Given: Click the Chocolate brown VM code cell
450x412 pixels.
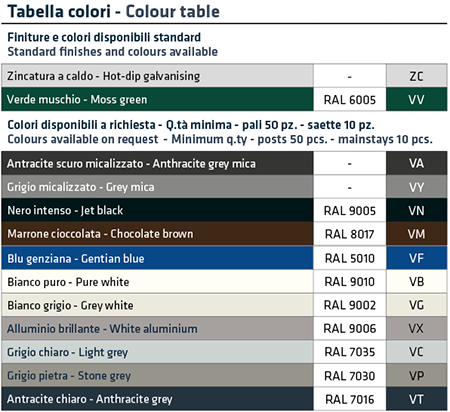Looking at the screenshot, I should (416, 234).
